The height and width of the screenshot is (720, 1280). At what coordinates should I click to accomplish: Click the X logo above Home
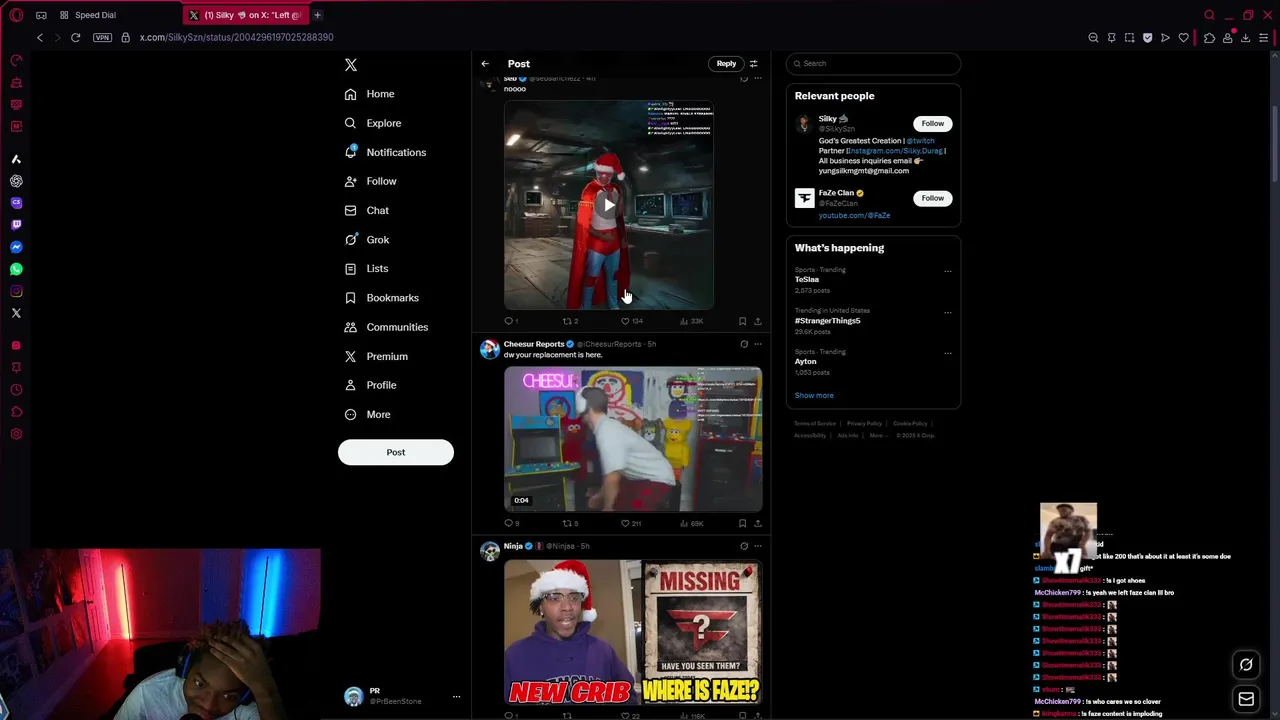351,65
